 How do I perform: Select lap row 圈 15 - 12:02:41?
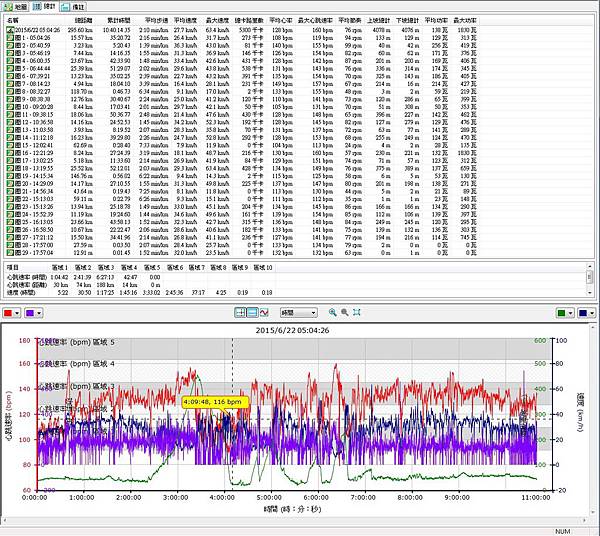[35, 146]
